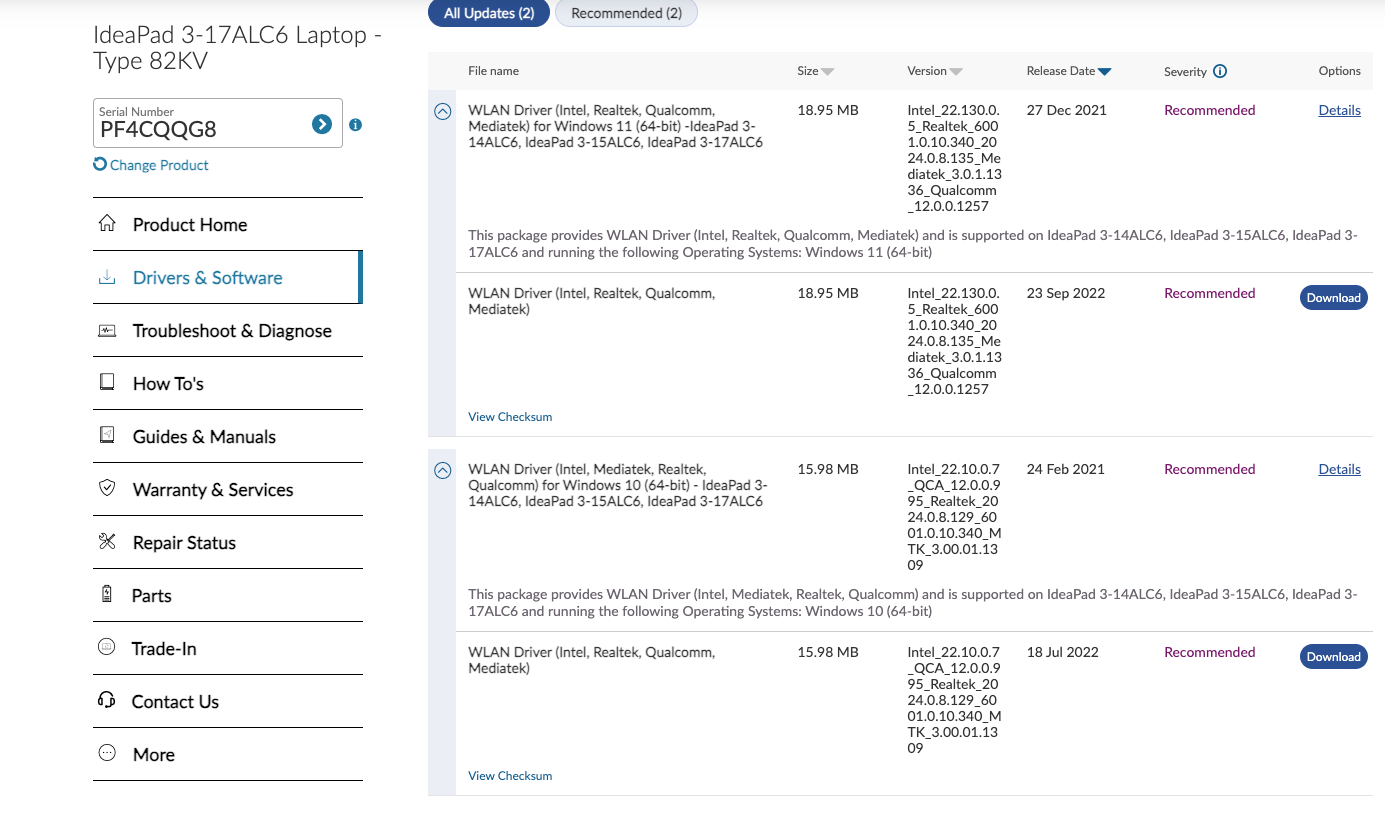Open Warranty & Services menu item

[228, 489]
